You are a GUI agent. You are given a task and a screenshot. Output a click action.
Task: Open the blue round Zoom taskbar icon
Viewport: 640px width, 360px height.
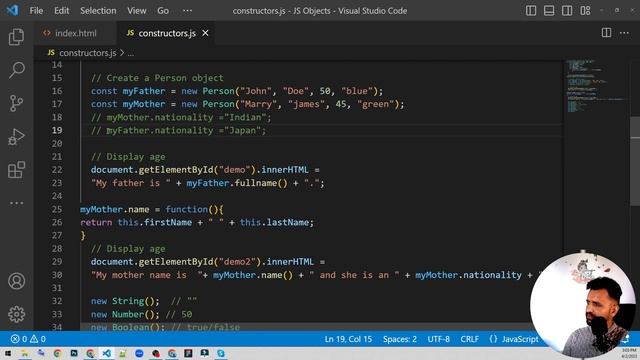coord(139,353)
